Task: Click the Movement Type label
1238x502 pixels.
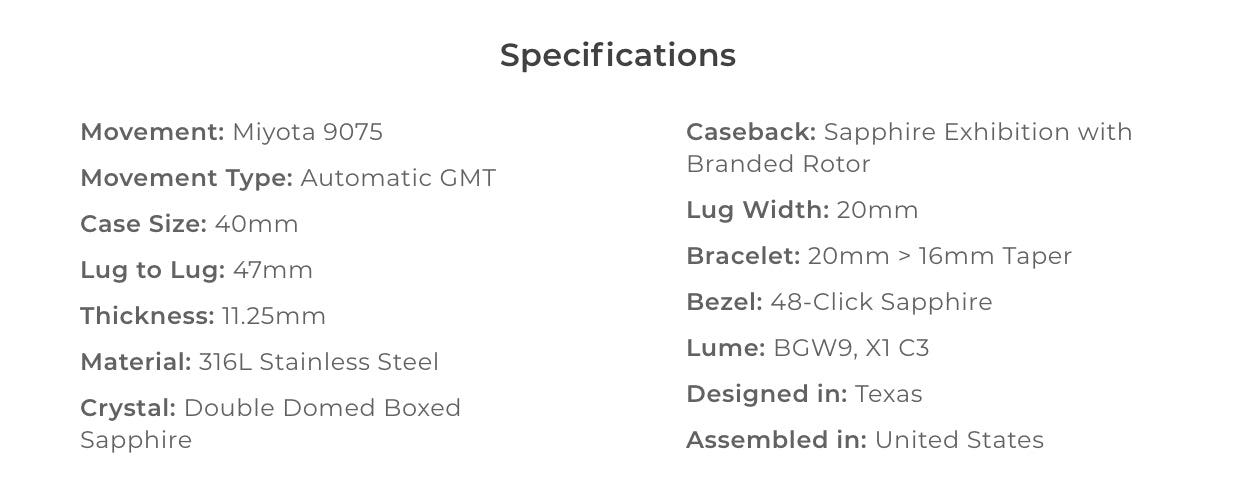Action: 186,179
